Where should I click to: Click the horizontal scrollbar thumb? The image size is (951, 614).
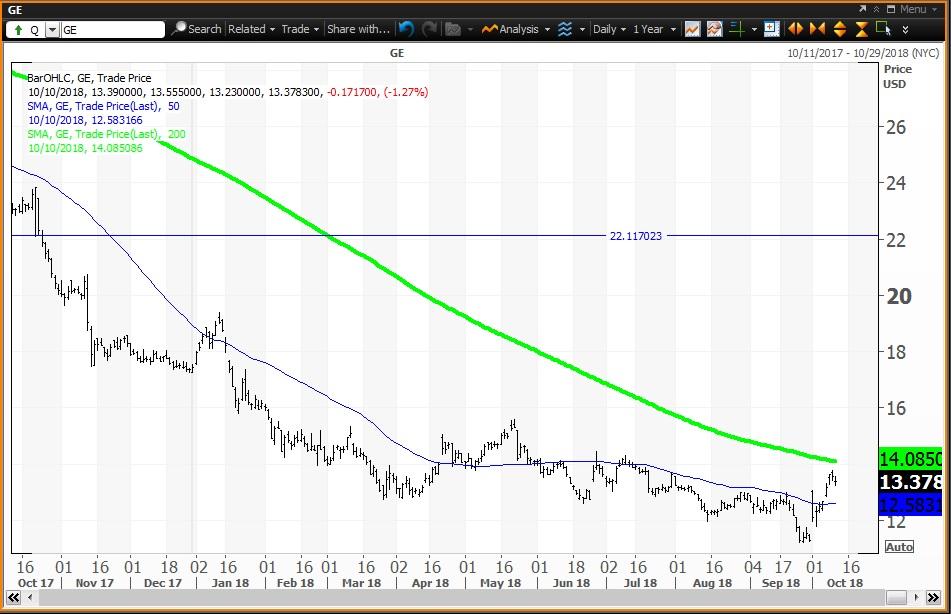tap(896, 598)
